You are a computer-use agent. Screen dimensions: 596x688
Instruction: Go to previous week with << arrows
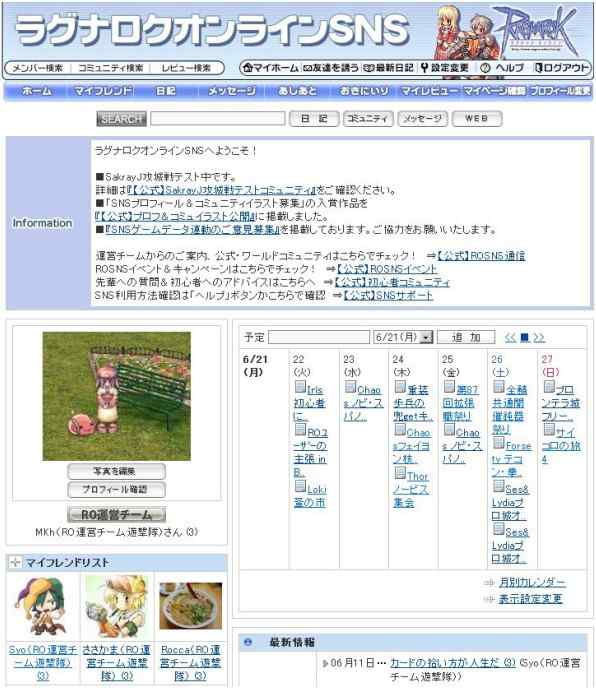pyautogui.click(x=510, y=337)
